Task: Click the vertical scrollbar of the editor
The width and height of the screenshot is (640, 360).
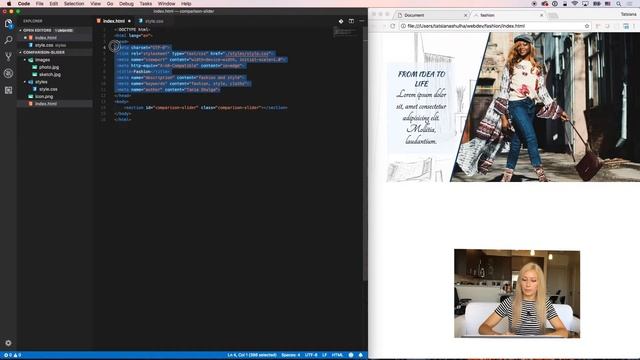Action: tap(365, 153)
